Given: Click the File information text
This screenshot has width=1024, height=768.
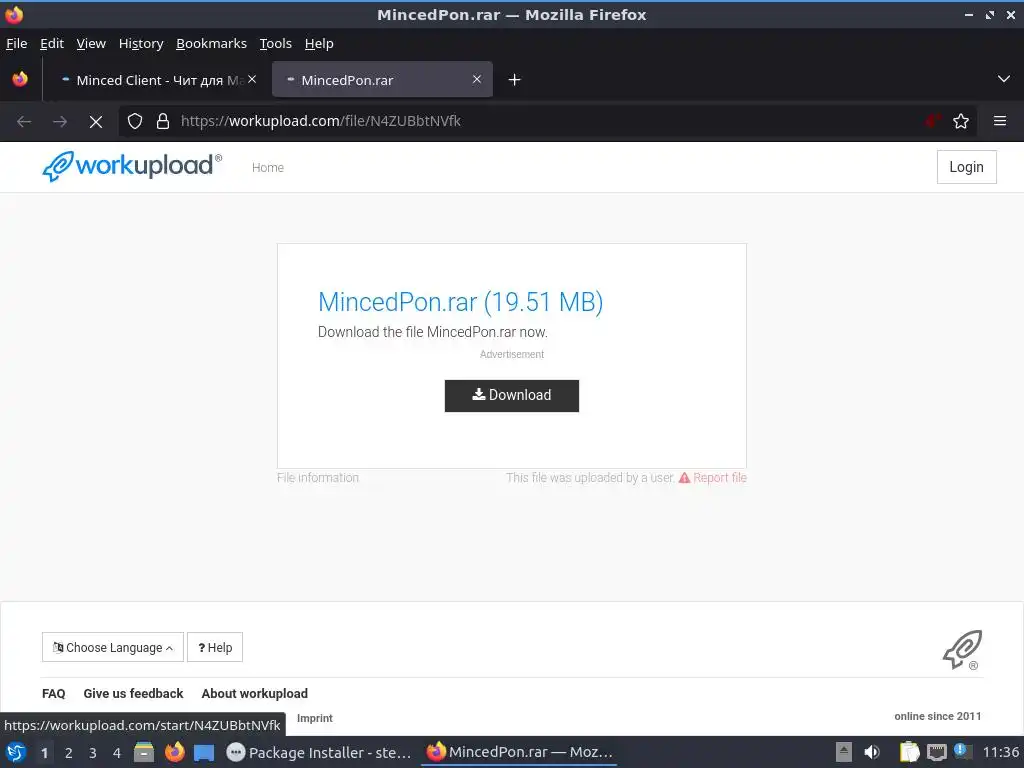Looking at the screenshot, I should [318, 478].
